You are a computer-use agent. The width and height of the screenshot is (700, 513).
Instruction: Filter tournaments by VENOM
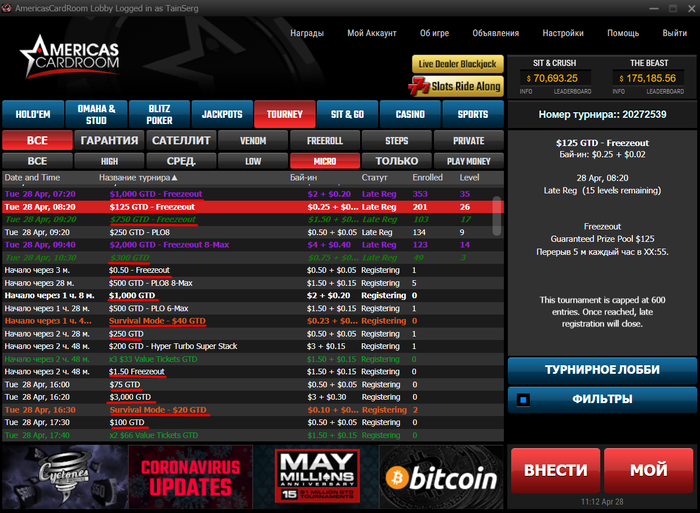(x=253, y=141)
